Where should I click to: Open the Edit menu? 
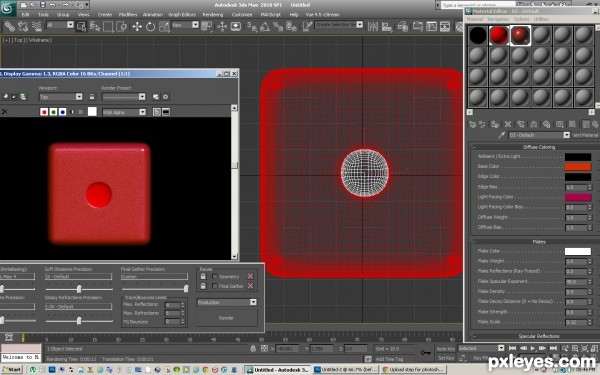click(x=25, y=15)
